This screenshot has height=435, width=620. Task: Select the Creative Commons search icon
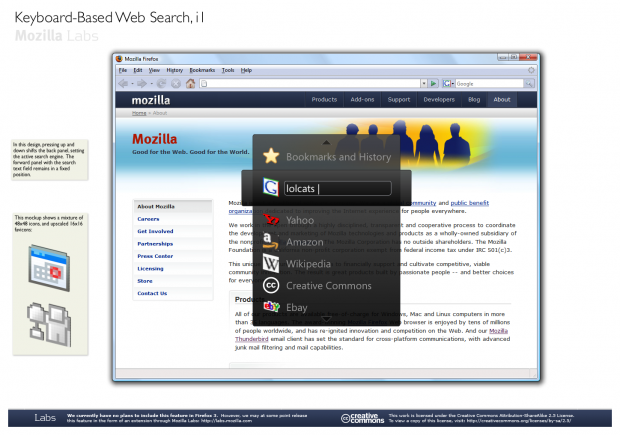270,286
